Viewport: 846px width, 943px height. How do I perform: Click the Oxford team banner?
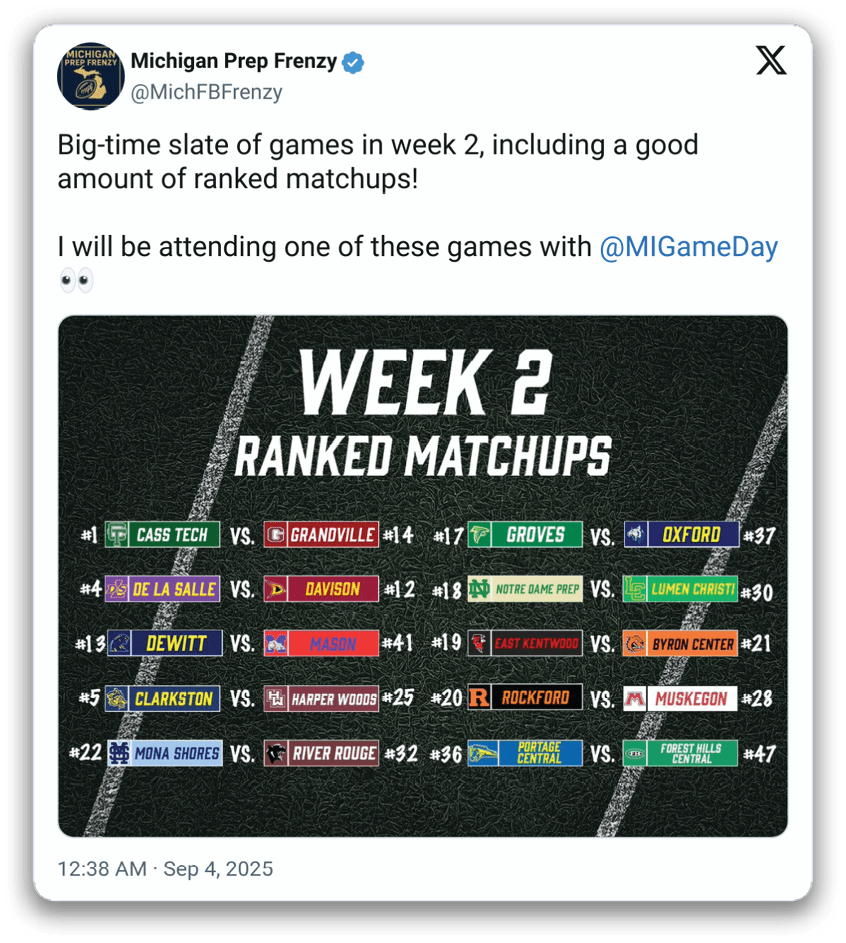681,535
